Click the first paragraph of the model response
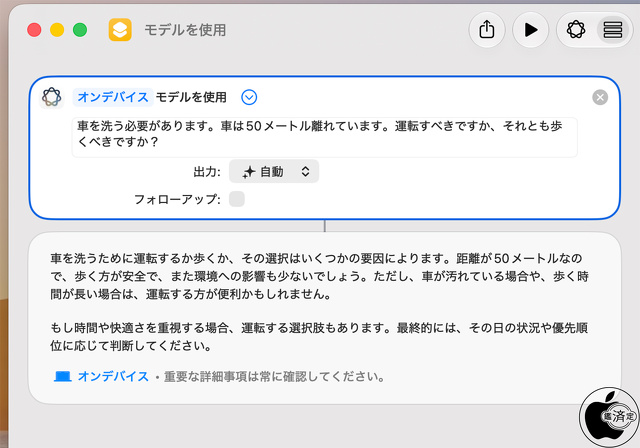The width and height of the screenshot is (640, 448). pyautogui.click(x=320, y=276)
